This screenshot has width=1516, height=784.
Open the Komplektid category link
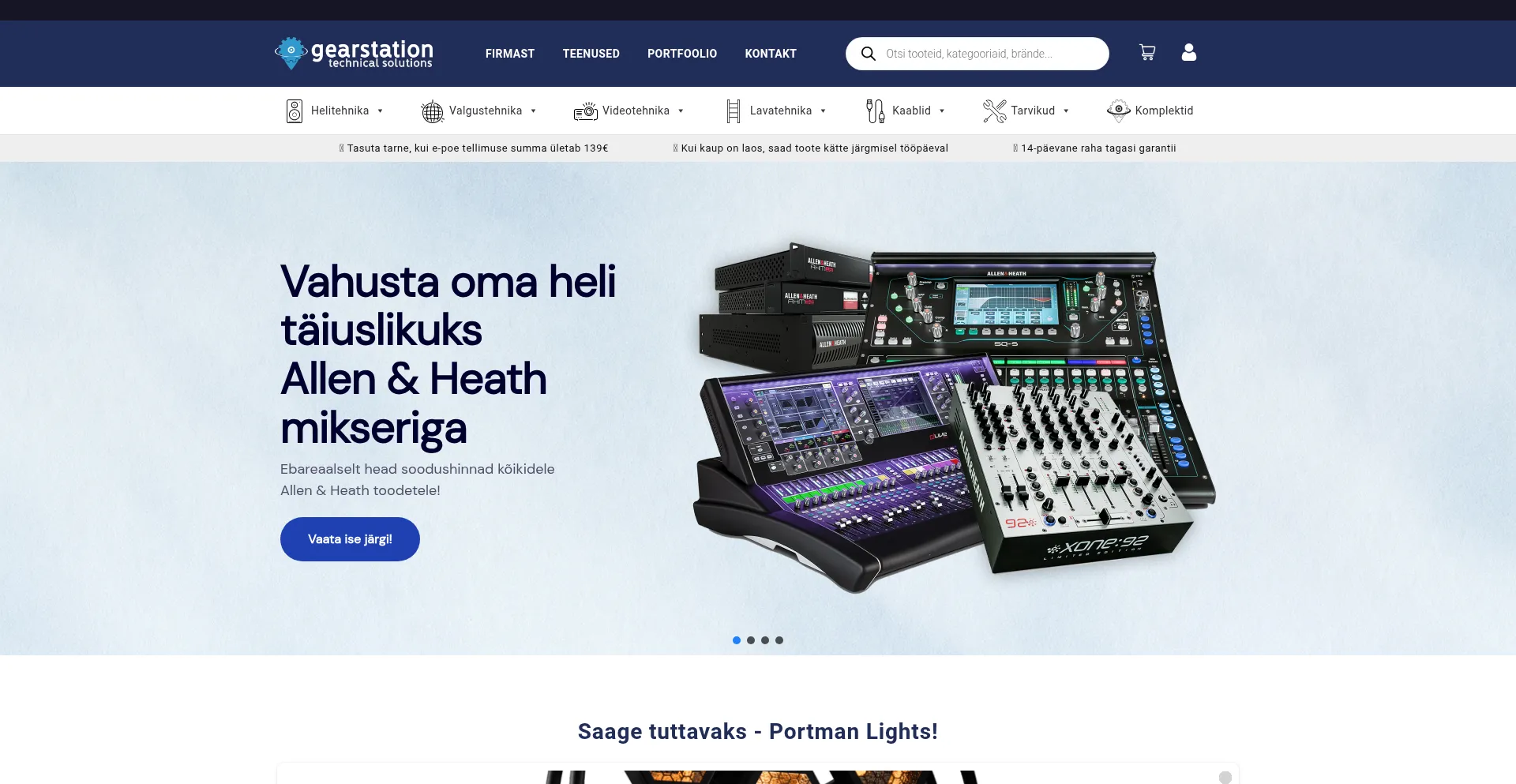click(1163, 111)
